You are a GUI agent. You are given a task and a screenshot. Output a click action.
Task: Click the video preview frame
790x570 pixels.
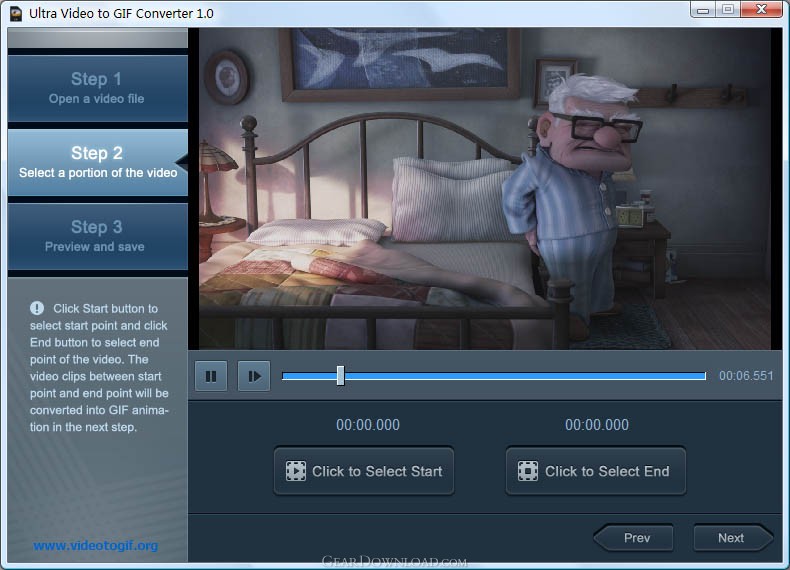point(484,188)
